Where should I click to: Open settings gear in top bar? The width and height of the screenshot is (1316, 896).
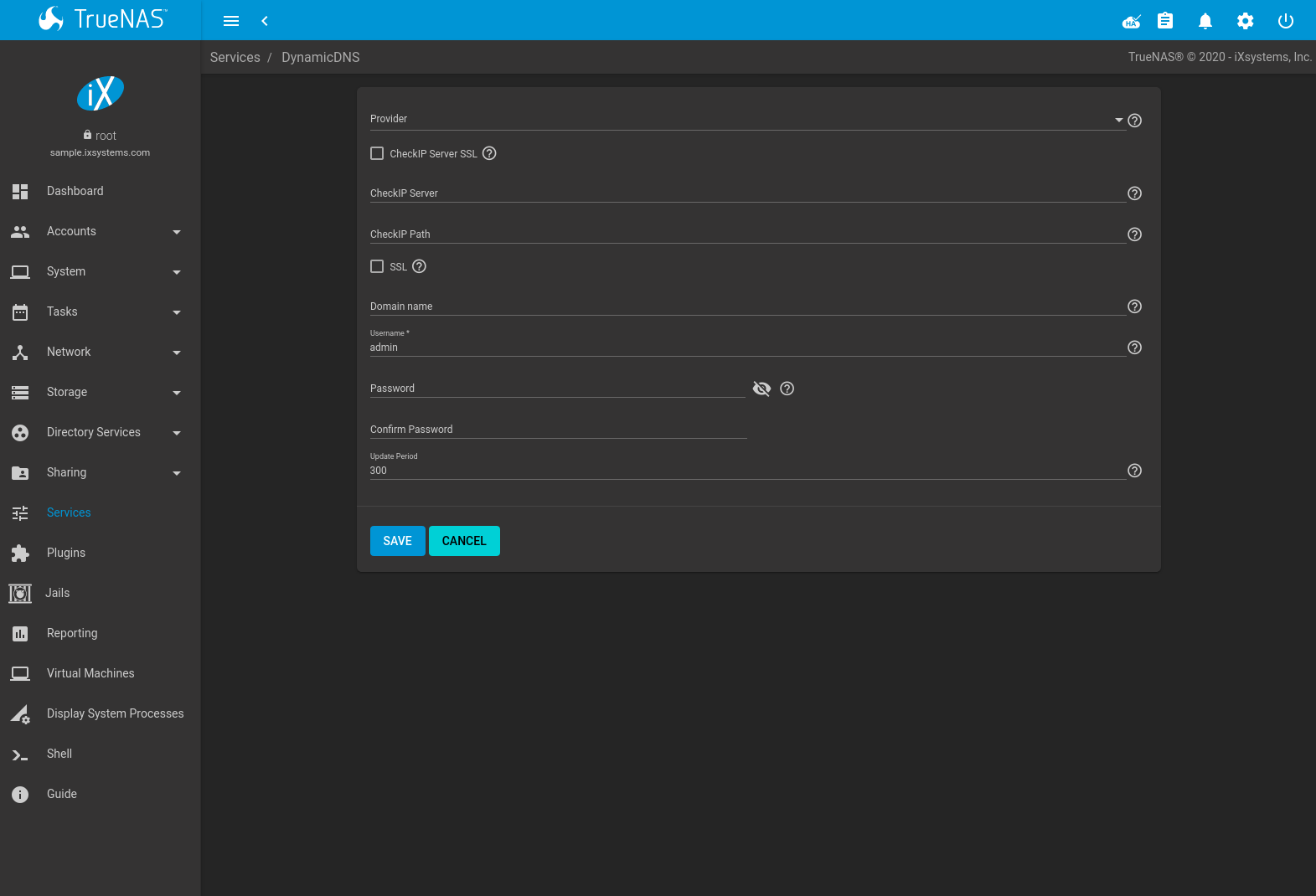1246,21
